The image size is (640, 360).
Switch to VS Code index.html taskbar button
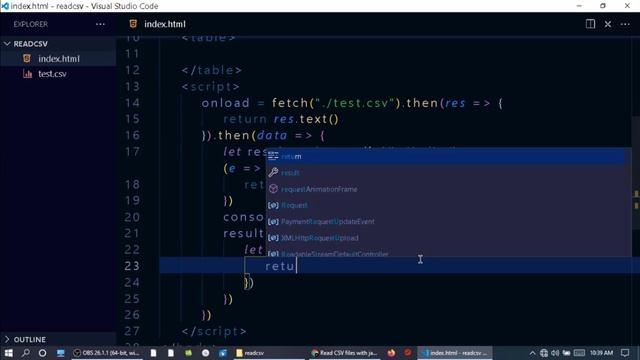455,353
